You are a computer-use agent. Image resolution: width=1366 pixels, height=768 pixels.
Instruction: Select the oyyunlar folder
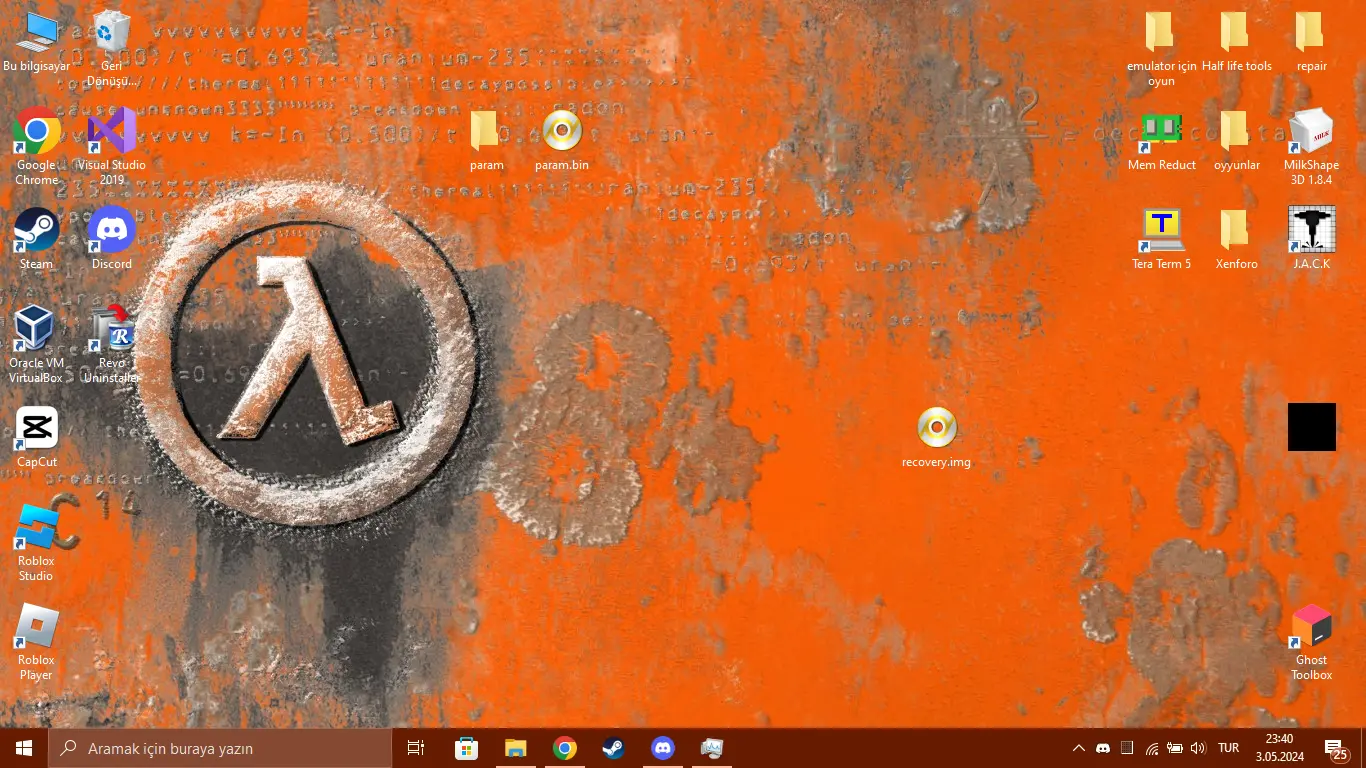1236,140
